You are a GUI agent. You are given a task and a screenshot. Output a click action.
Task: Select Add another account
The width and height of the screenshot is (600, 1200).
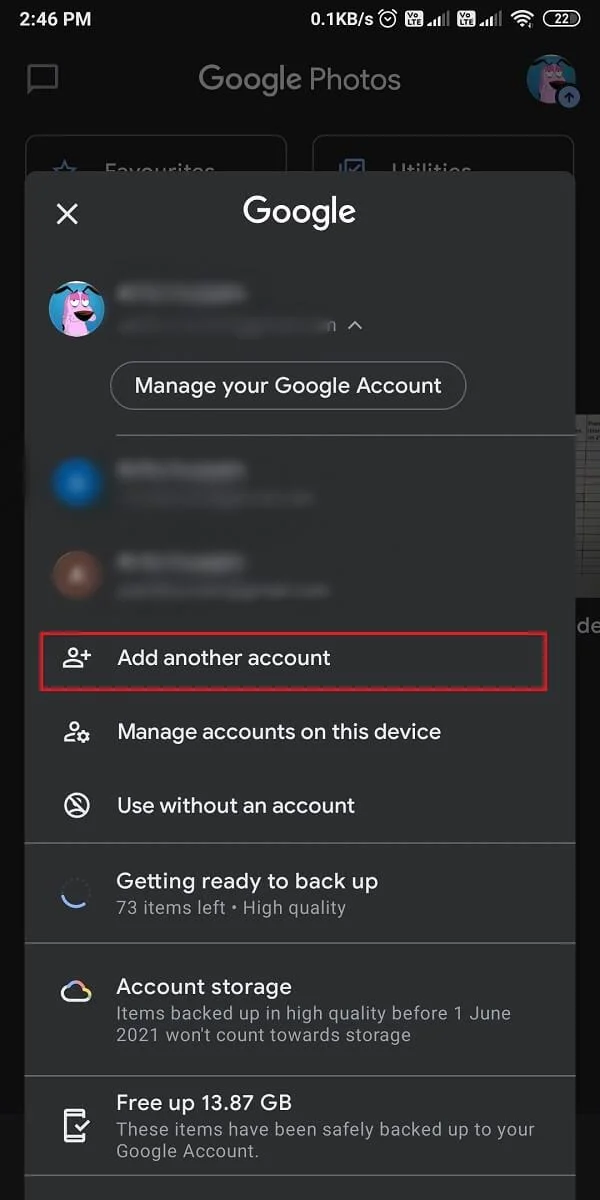(224, 658)
